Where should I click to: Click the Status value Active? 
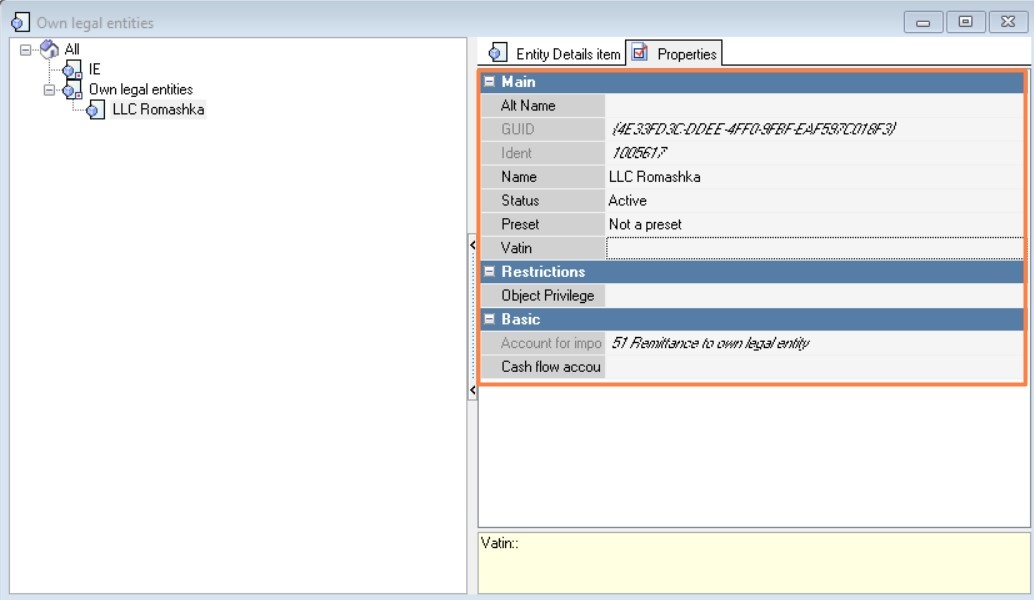[x=627, y=200]
